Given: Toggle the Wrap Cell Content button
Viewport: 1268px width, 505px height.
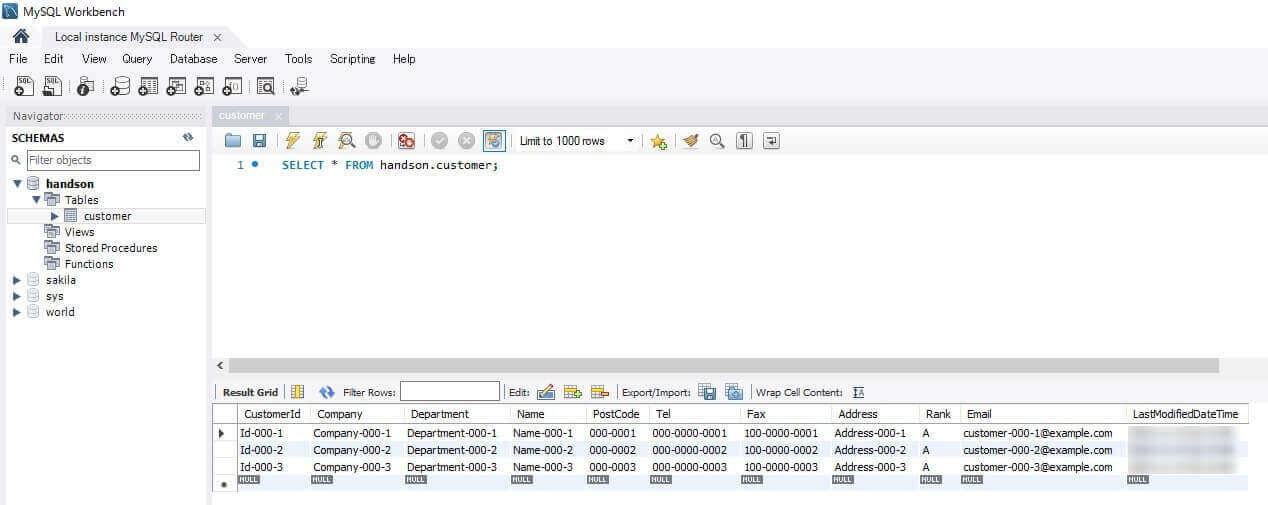Looking at the screenshot, I should 858,392.
